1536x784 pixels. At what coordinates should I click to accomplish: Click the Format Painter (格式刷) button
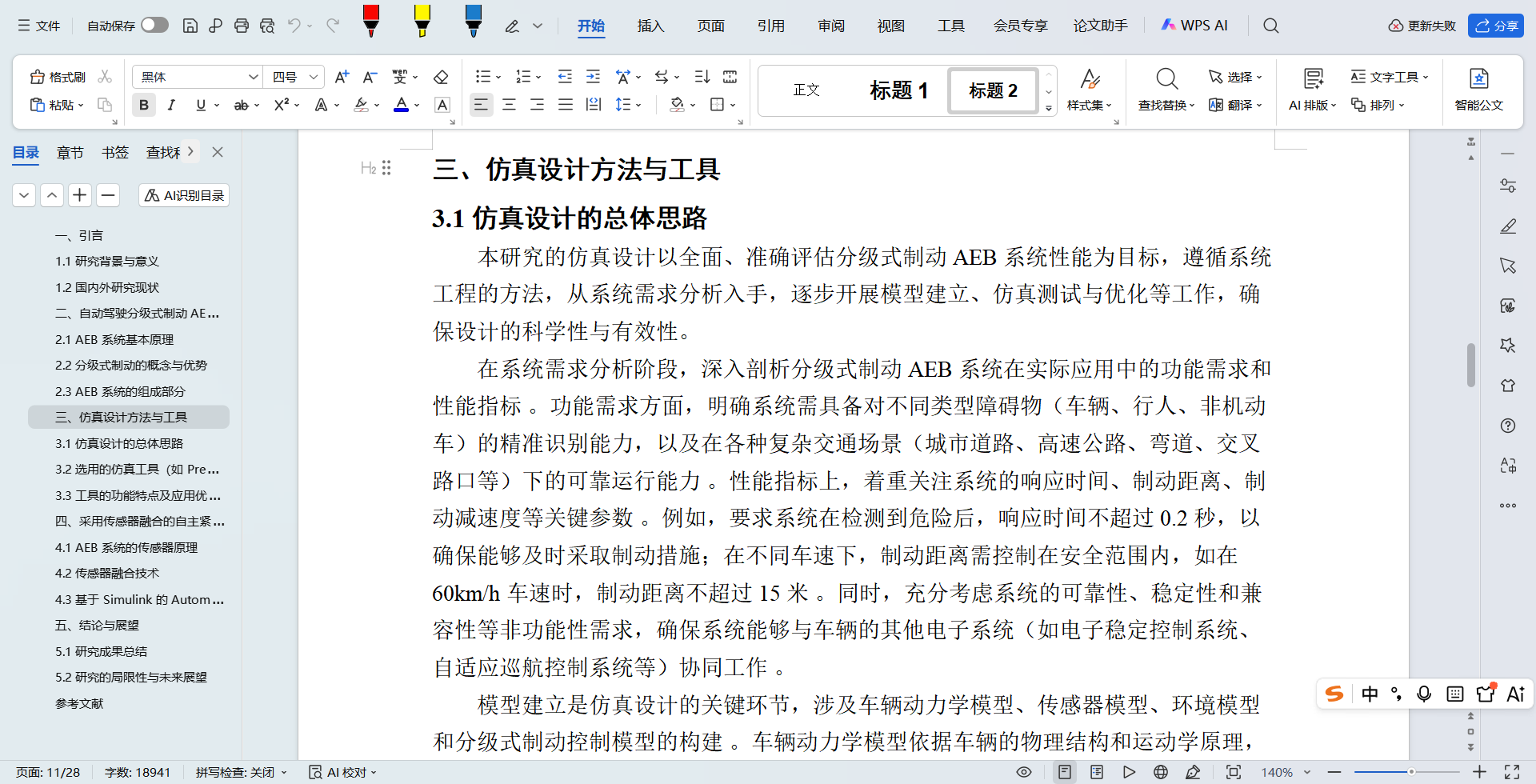[58, 77]
